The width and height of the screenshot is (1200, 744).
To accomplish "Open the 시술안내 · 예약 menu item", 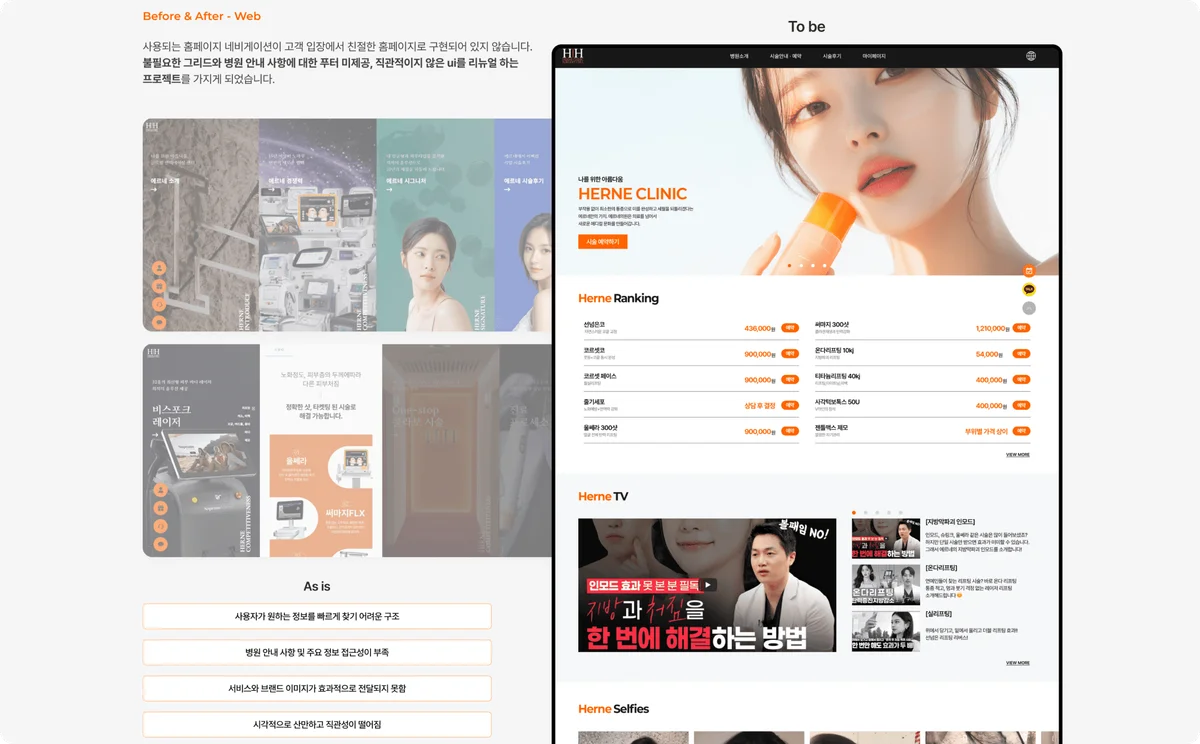I will click(x=785, y=56).
